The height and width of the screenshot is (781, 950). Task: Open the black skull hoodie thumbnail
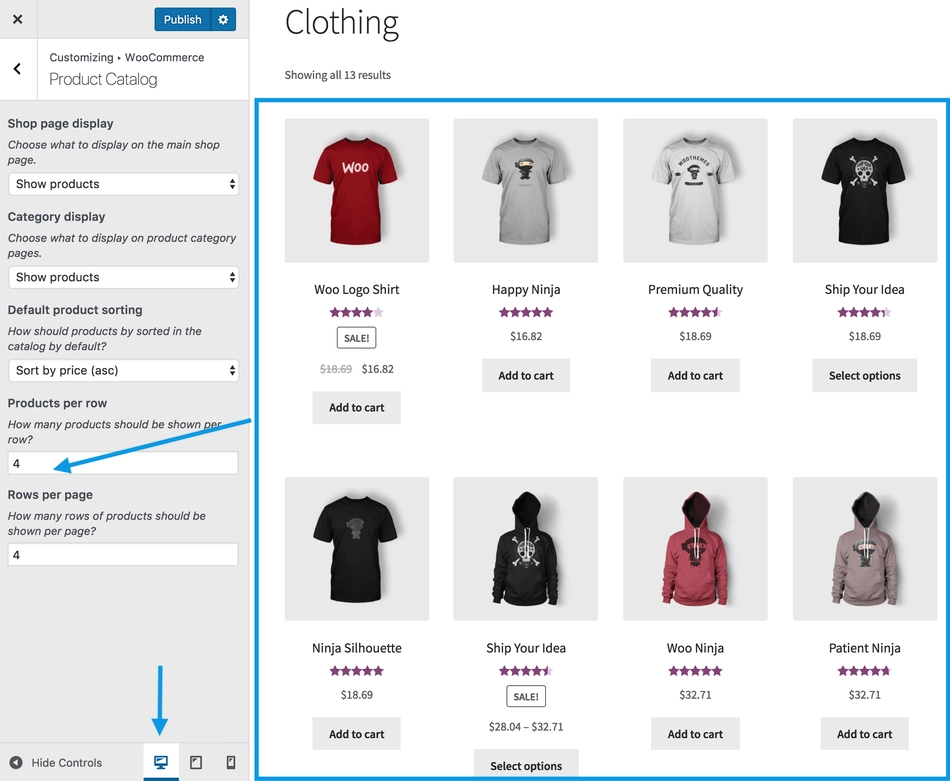pyautogui.click(x=526, y=548)
